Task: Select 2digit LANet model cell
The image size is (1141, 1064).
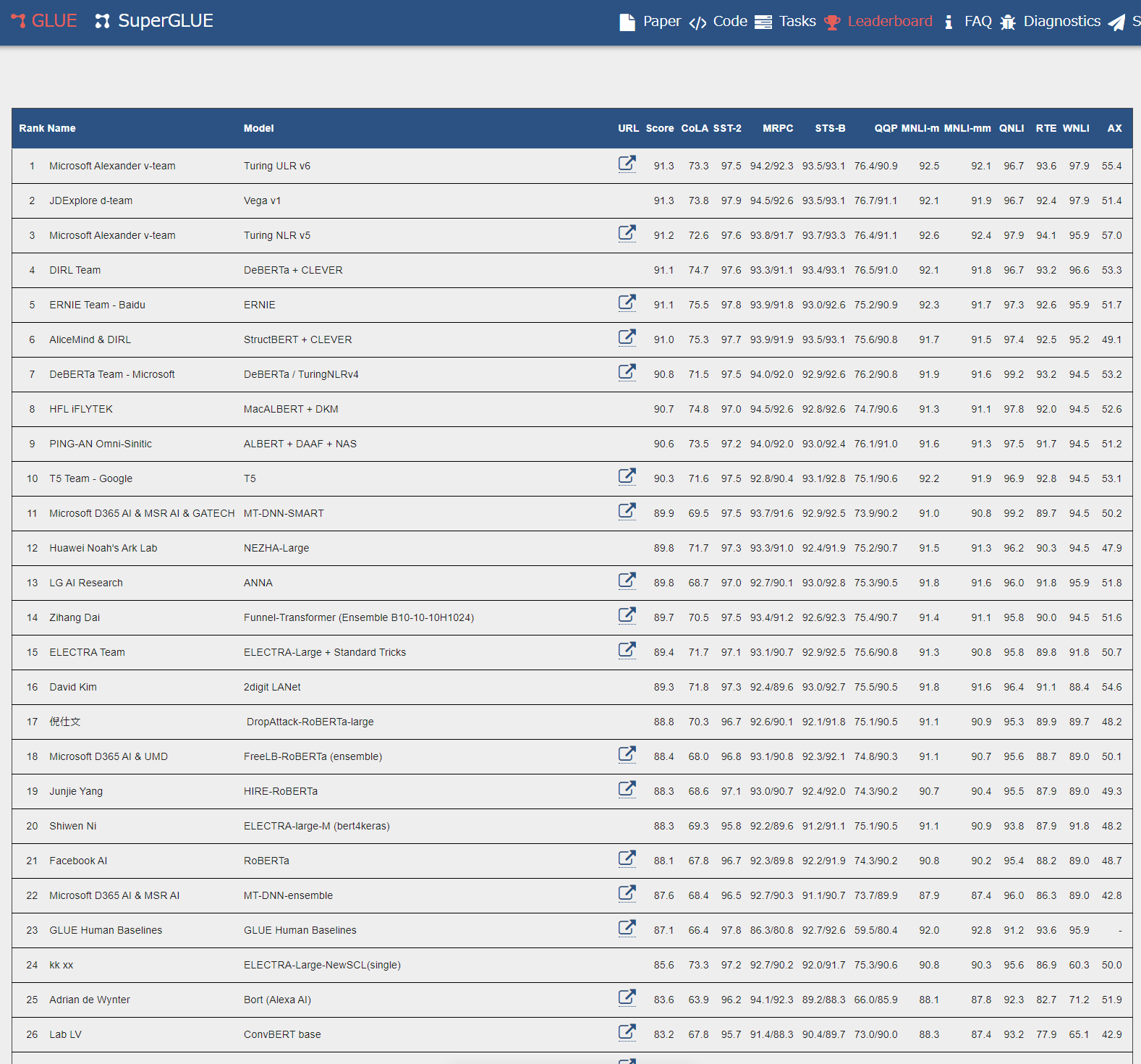Action: point(272,687)
